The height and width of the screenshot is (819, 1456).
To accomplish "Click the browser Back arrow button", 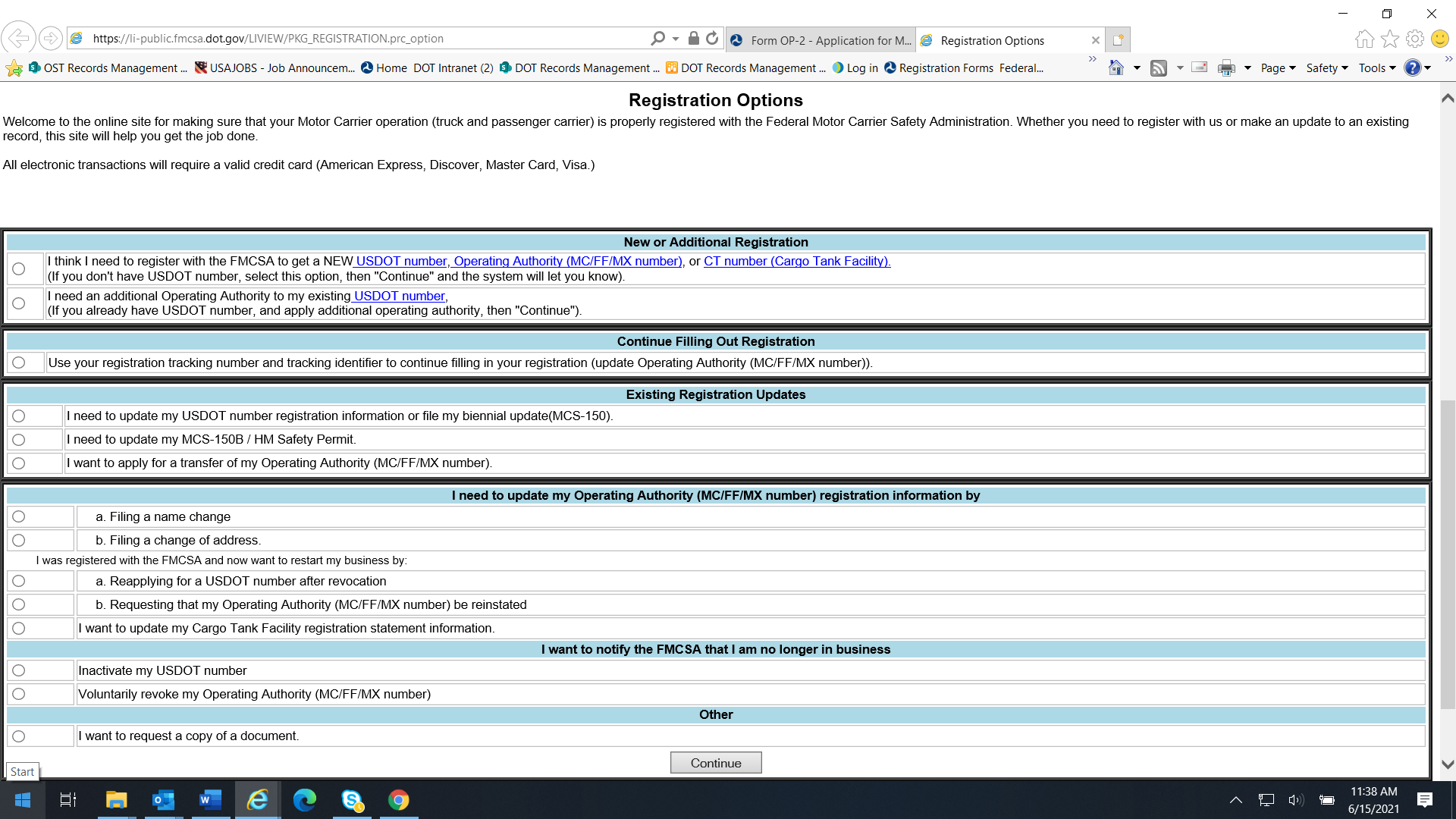I will point(18,38).
